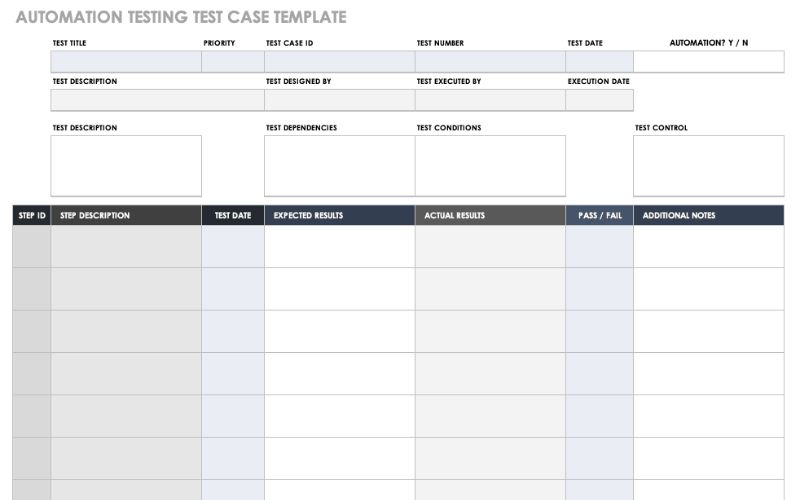The height and width of the screenshot is (500, 800).
Task: Click the Step Description column header
Action: point(126,216)
